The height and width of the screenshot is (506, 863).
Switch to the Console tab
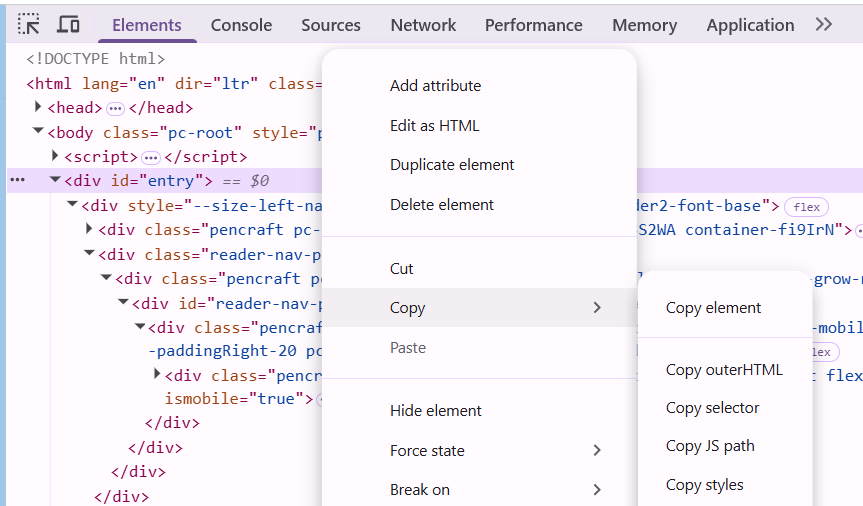241,25
